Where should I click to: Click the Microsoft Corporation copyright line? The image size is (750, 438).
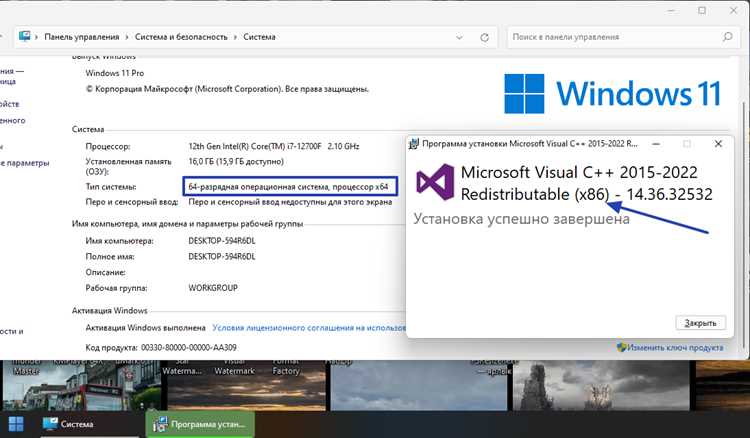coord(227,89)
